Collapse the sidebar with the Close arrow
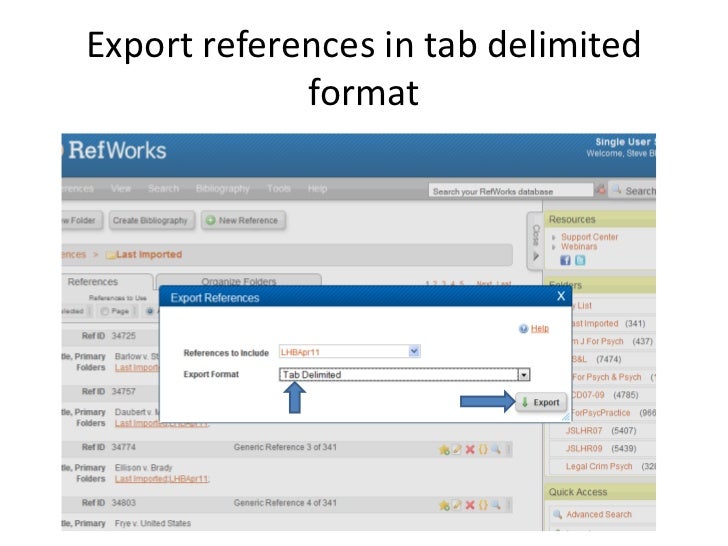 [x=535, y=256]
